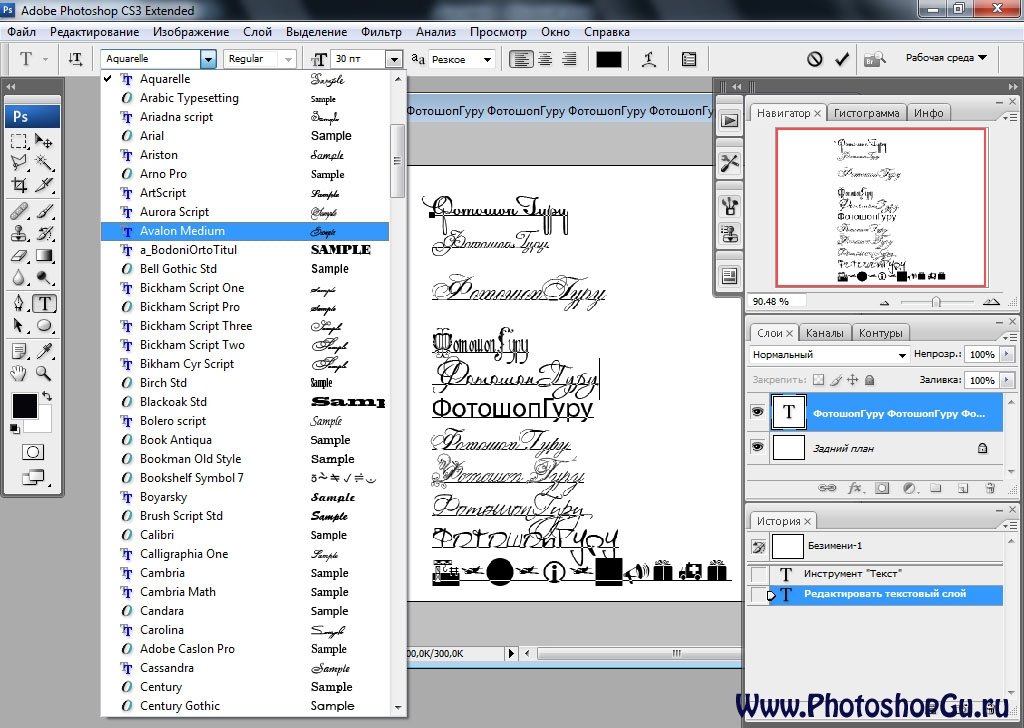
Task: Swap foreground and background colors
Action: click(47, 395)
